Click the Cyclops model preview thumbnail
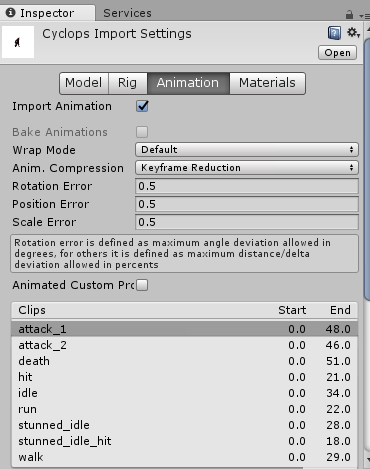Screen dimensions: 370x469 click(18, 42)
